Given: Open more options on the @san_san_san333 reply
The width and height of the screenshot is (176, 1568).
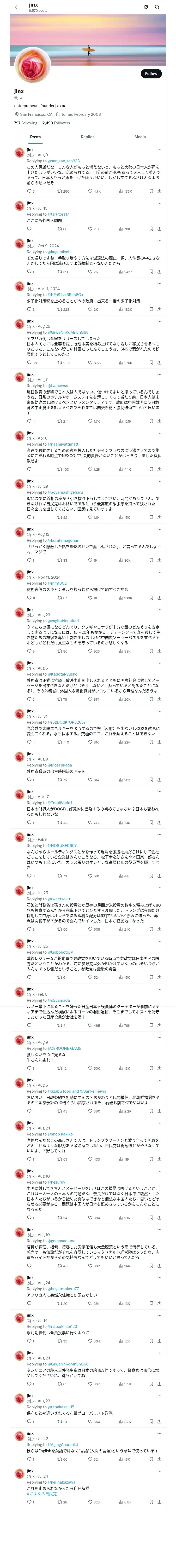Looking at the screenshot, I should tap(159, 150).
